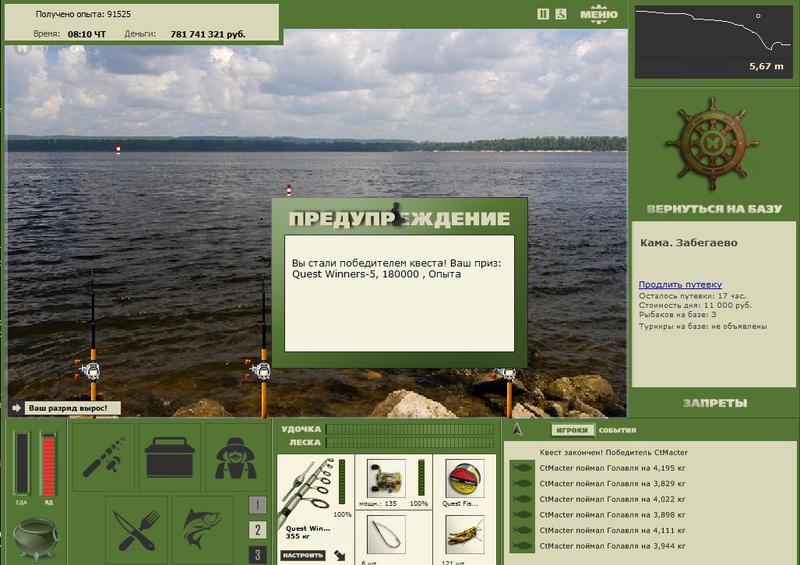800x565 pixels.
Task: Switch to the СОБЫТИЯ tab
Action: click(617, 430)
